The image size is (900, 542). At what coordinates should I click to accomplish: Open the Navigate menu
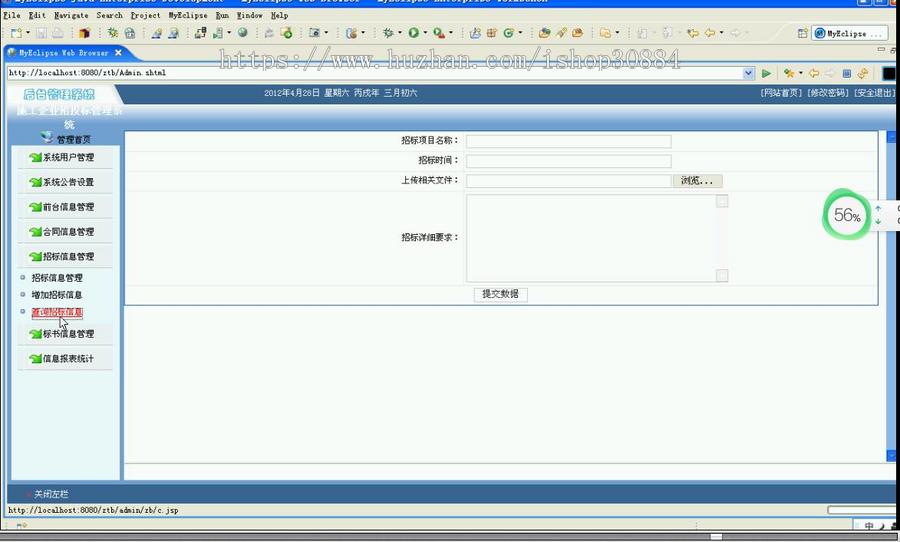click(71, 15)
